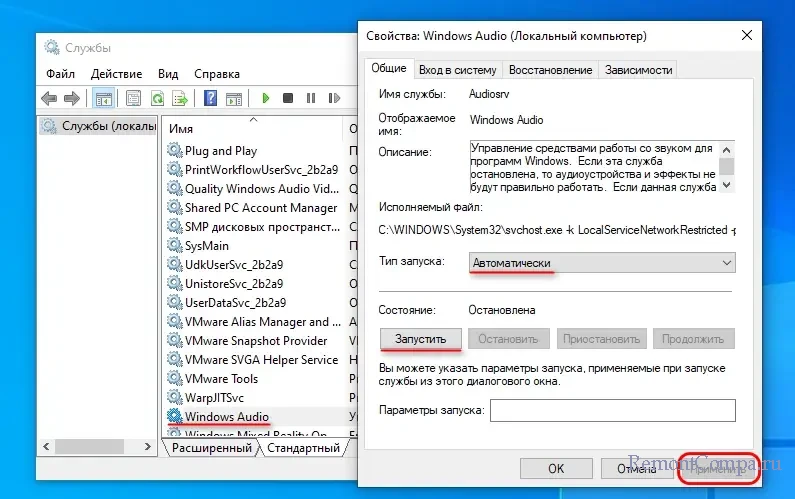Pause service with toolbar pause icon
This screenshot has width=795, height=499.
pos(311,98)
